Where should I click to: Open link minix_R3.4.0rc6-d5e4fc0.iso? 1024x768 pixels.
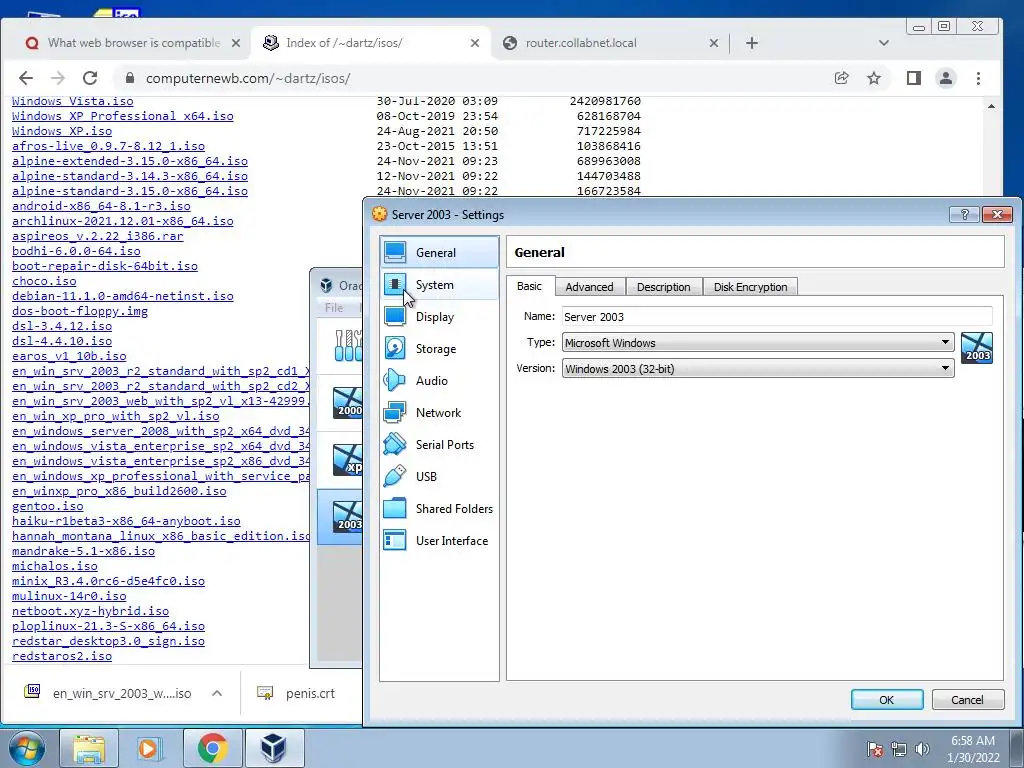pyautogui.click(x=108, y=581)
